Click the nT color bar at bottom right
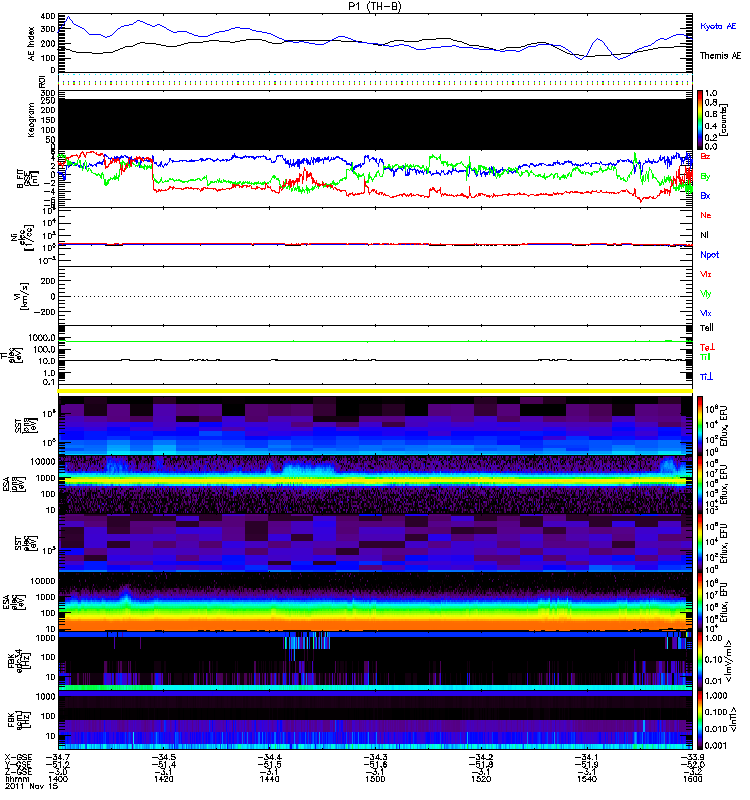The image size is (750, 800). 700,719
